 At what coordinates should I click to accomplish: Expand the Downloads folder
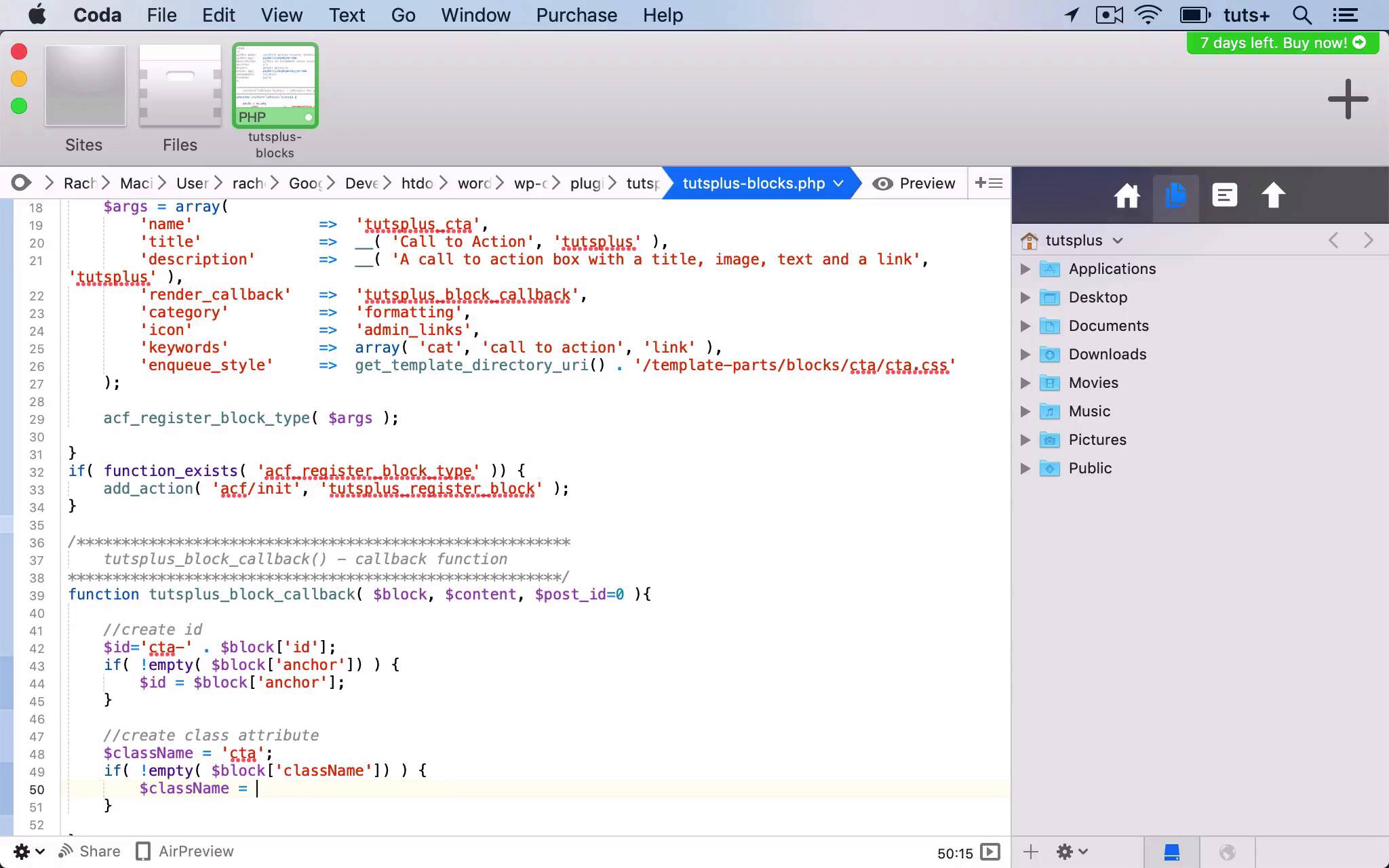tap(1025, 354)
